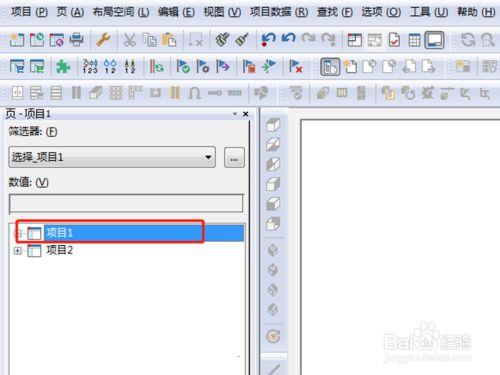Click the green puzzle piece add-on icon
This screenshot has width=500, height=375.
(x=63, y=66)
